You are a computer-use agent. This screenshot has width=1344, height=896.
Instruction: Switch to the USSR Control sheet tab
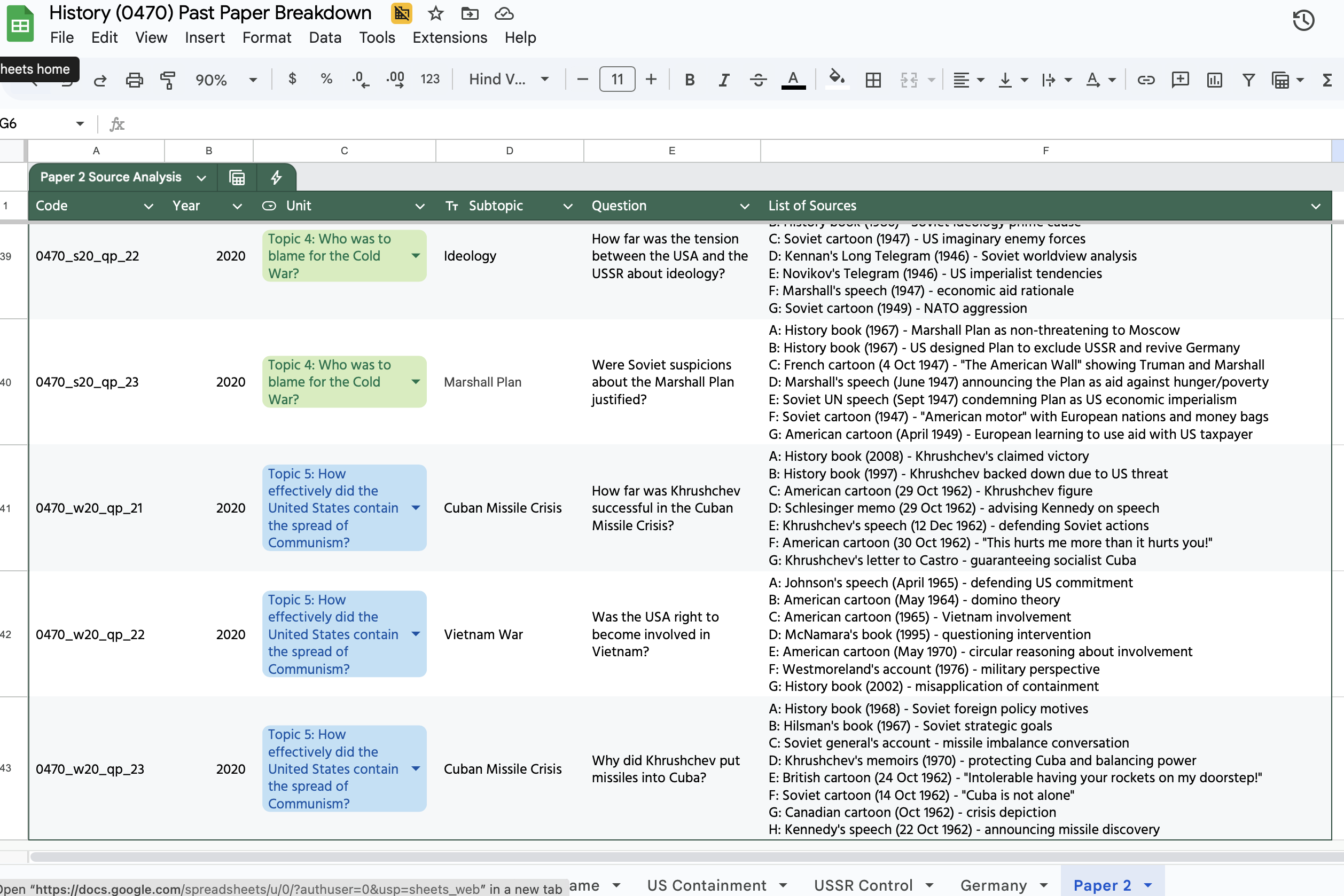863,885
